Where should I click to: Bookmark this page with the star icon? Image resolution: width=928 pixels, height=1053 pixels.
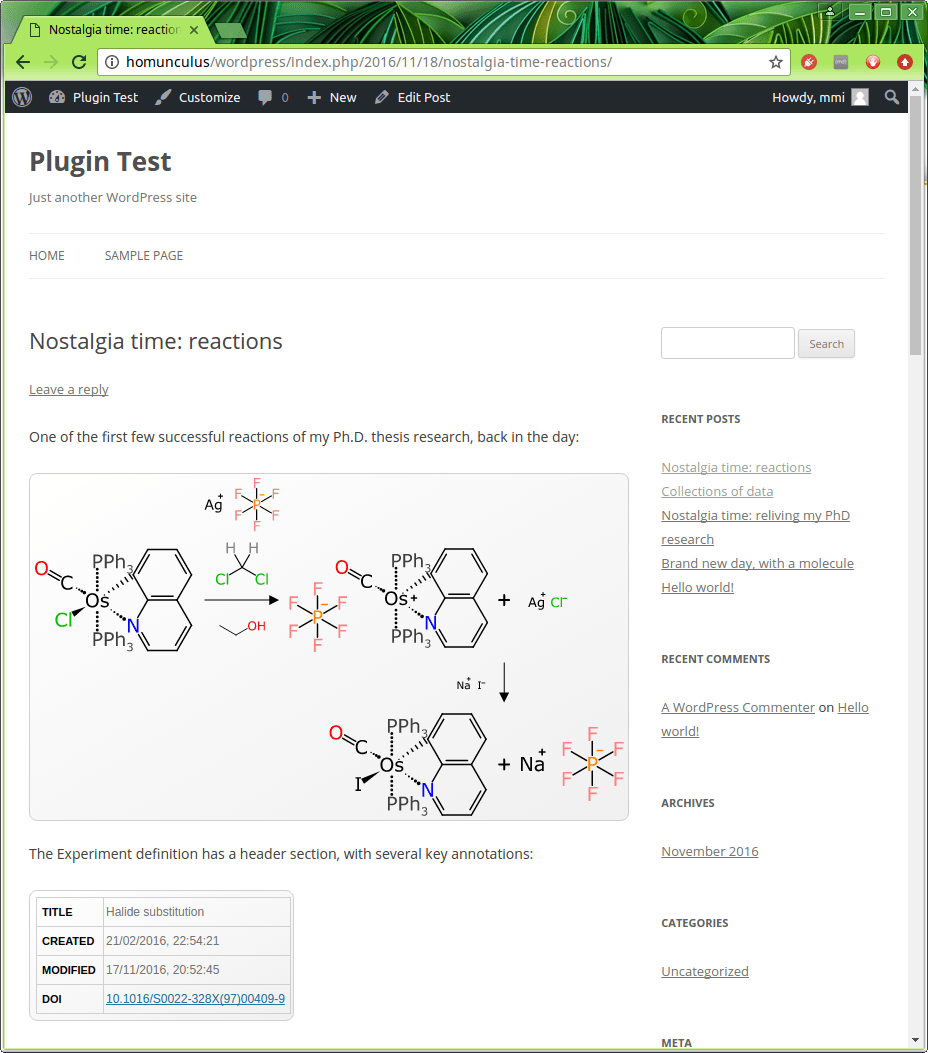pos(775,62)
